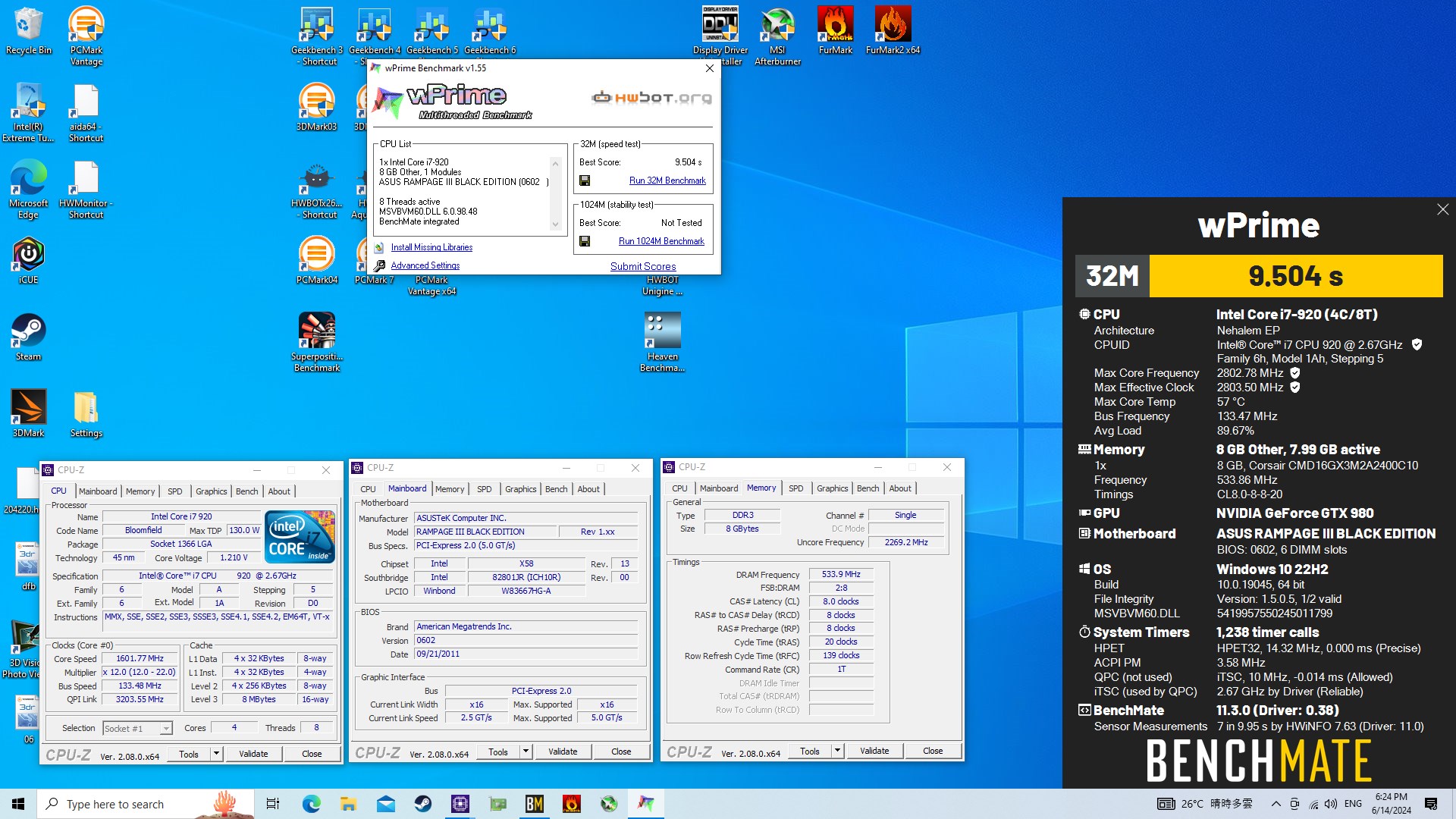Open Start menu button

click(x=18, y=804)
